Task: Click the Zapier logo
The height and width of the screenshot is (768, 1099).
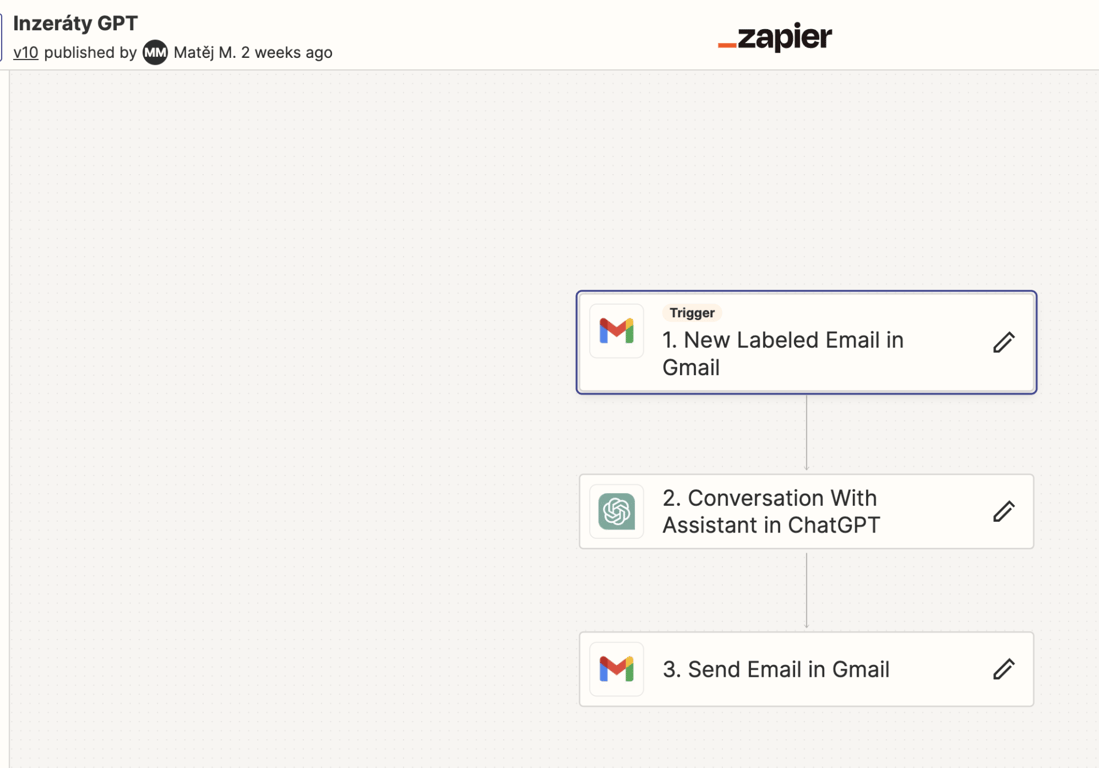Action: [775, 38]
